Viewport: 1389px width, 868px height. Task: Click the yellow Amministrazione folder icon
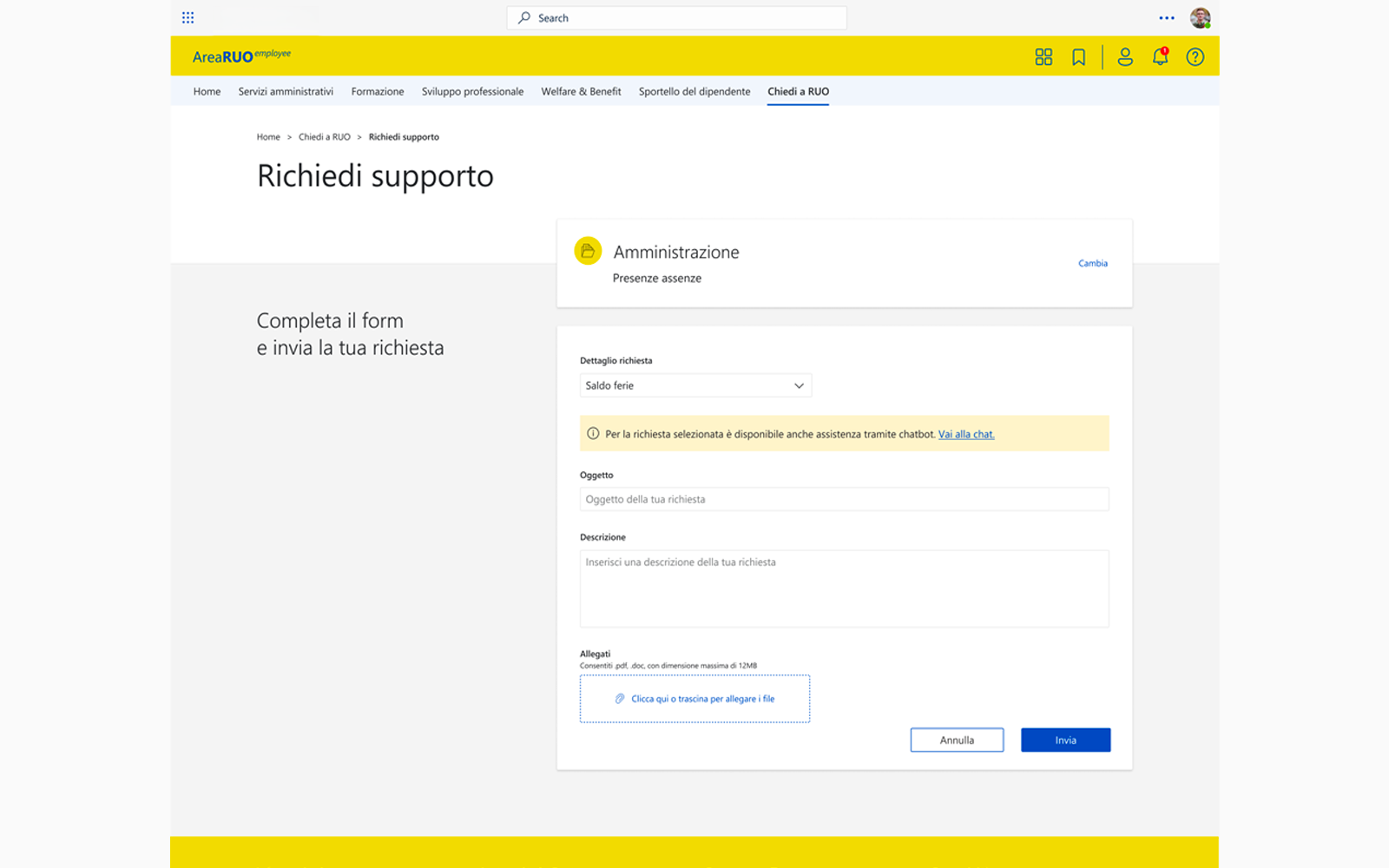588,251
